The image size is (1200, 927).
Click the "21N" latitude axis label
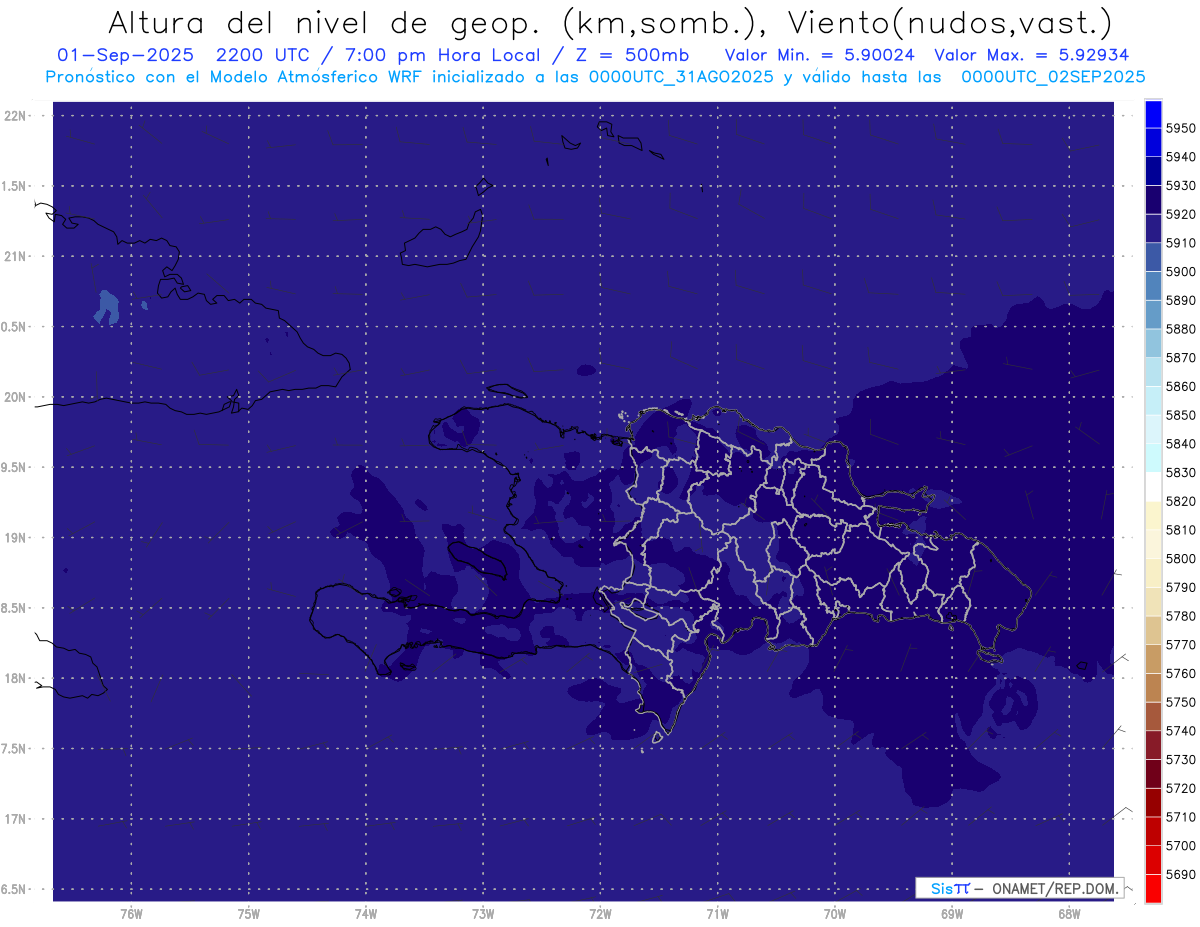point(17,257)
